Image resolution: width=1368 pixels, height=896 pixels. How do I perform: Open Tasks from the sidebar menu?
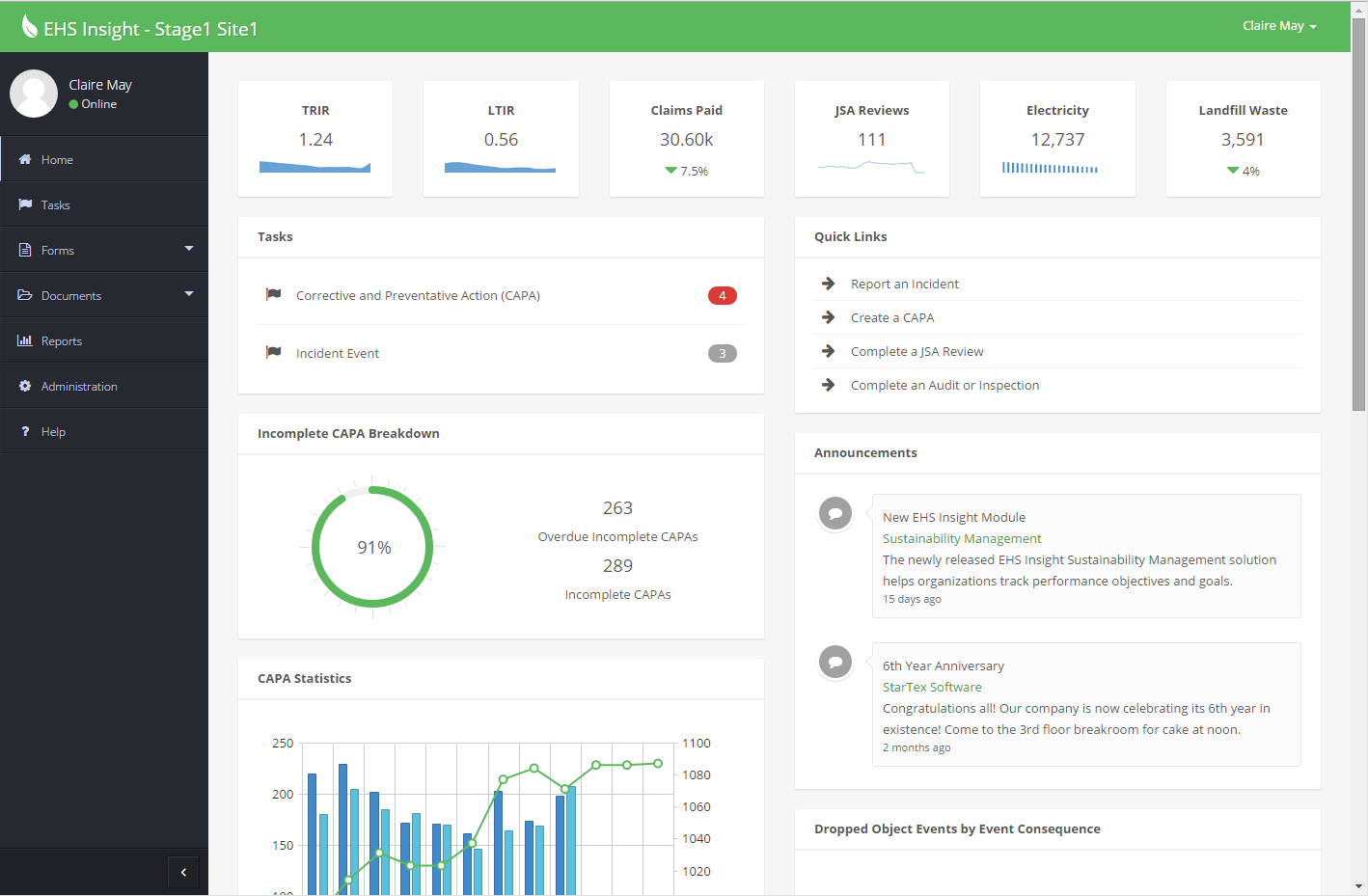[57, 204]
